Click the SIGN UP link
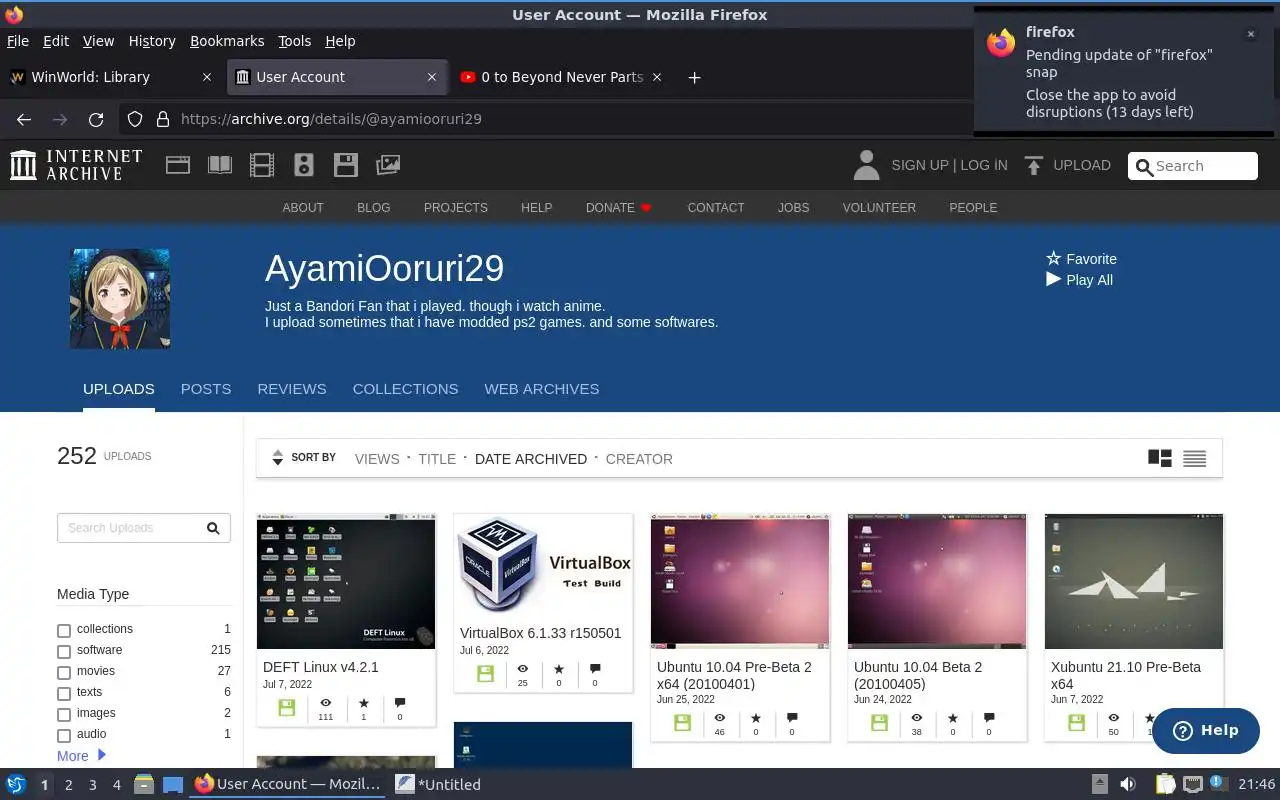1280x800 pixels. coord(920,165)
